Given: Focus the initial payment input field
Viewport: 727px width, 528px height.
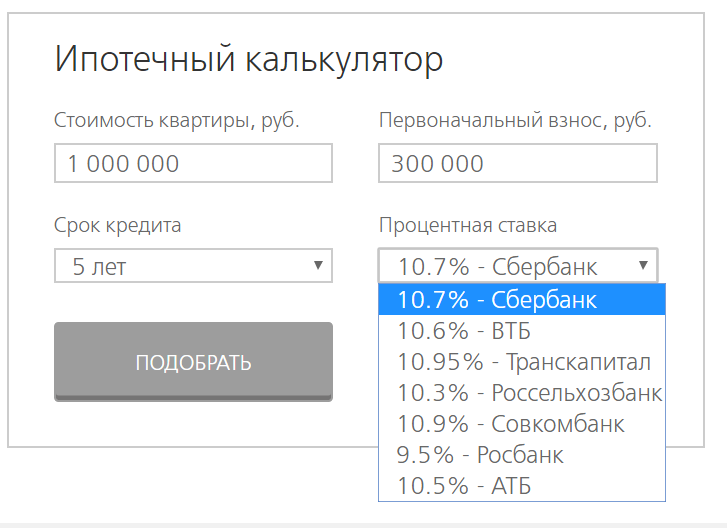Looking at the screenshot, I should point(518,163).
